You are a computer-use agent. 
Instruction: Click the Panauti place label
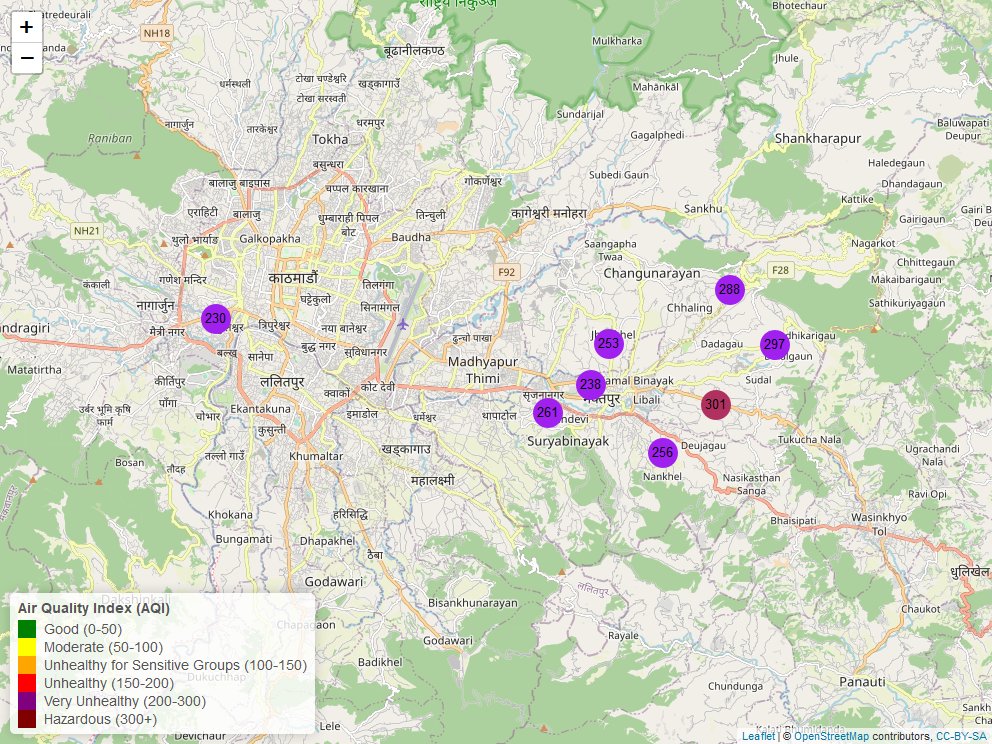coord(862,682)
